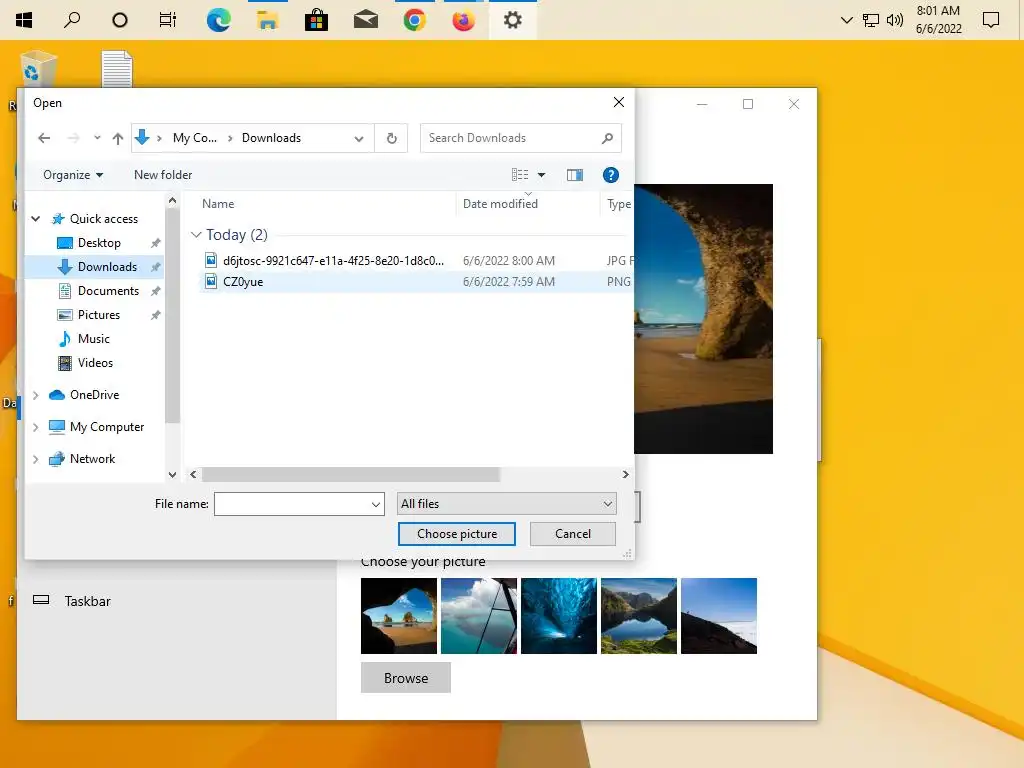This screenshot has width=1024, height=768.
Task: Open the Recycle Bin on desktop
Action: [39, 69]
